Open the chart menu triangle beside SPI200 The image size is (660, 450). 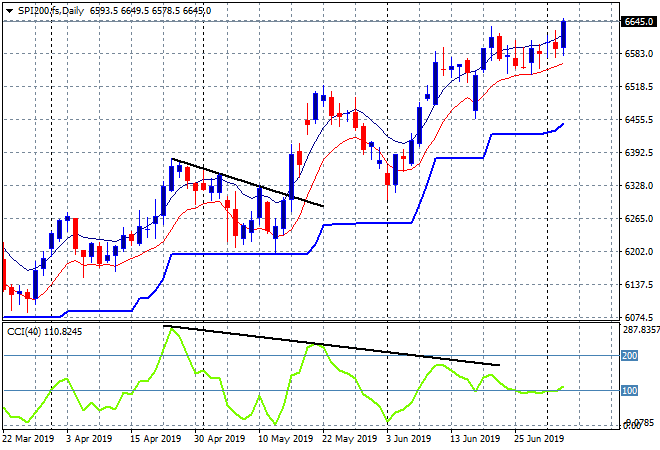point(9,11)
